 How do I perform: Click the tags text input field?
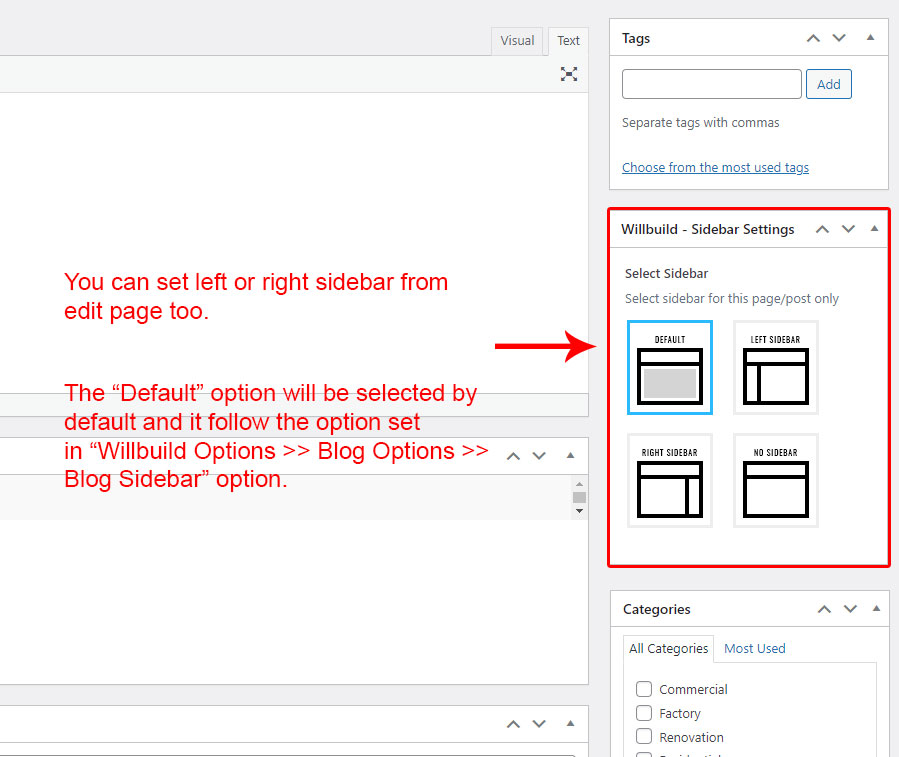point(711,84)
